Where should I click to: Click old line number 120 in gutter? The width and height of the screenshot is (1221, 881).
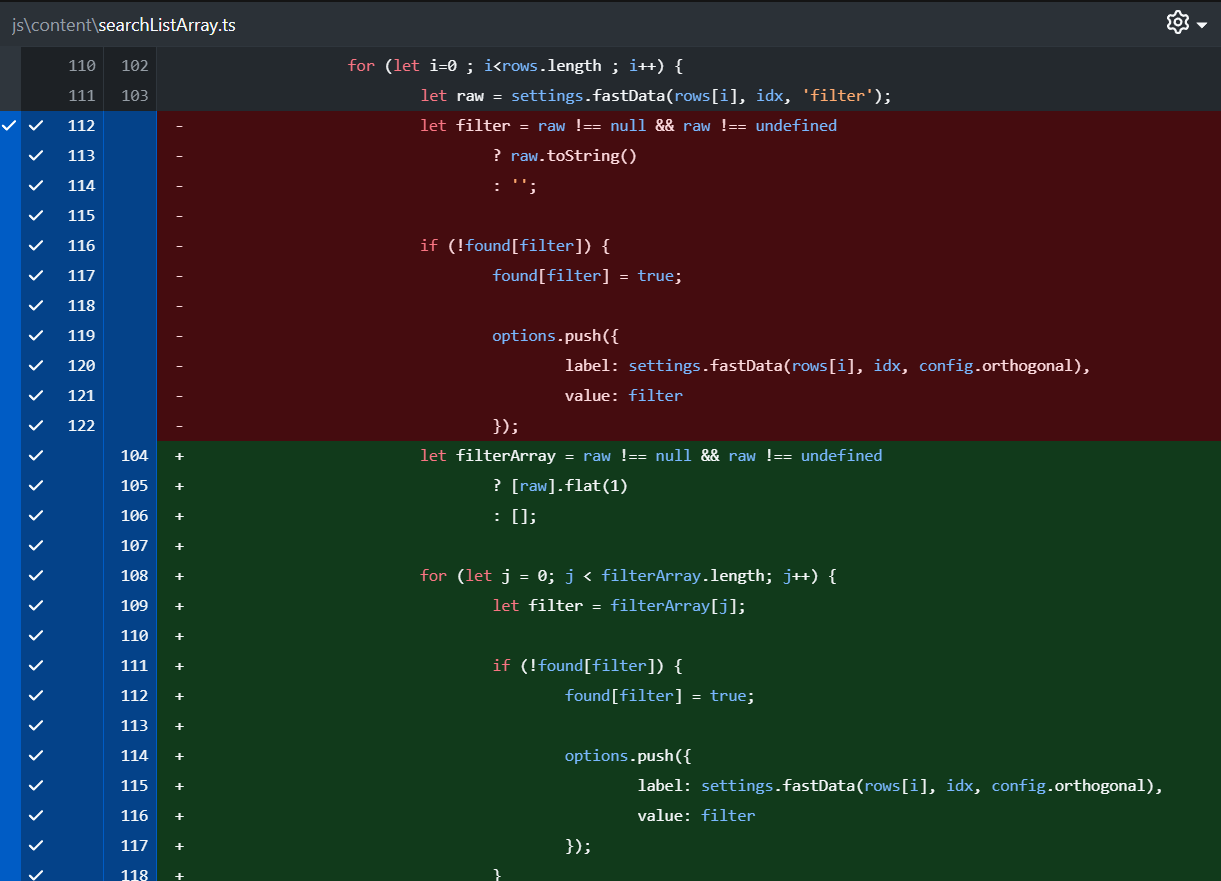point(81,366)
